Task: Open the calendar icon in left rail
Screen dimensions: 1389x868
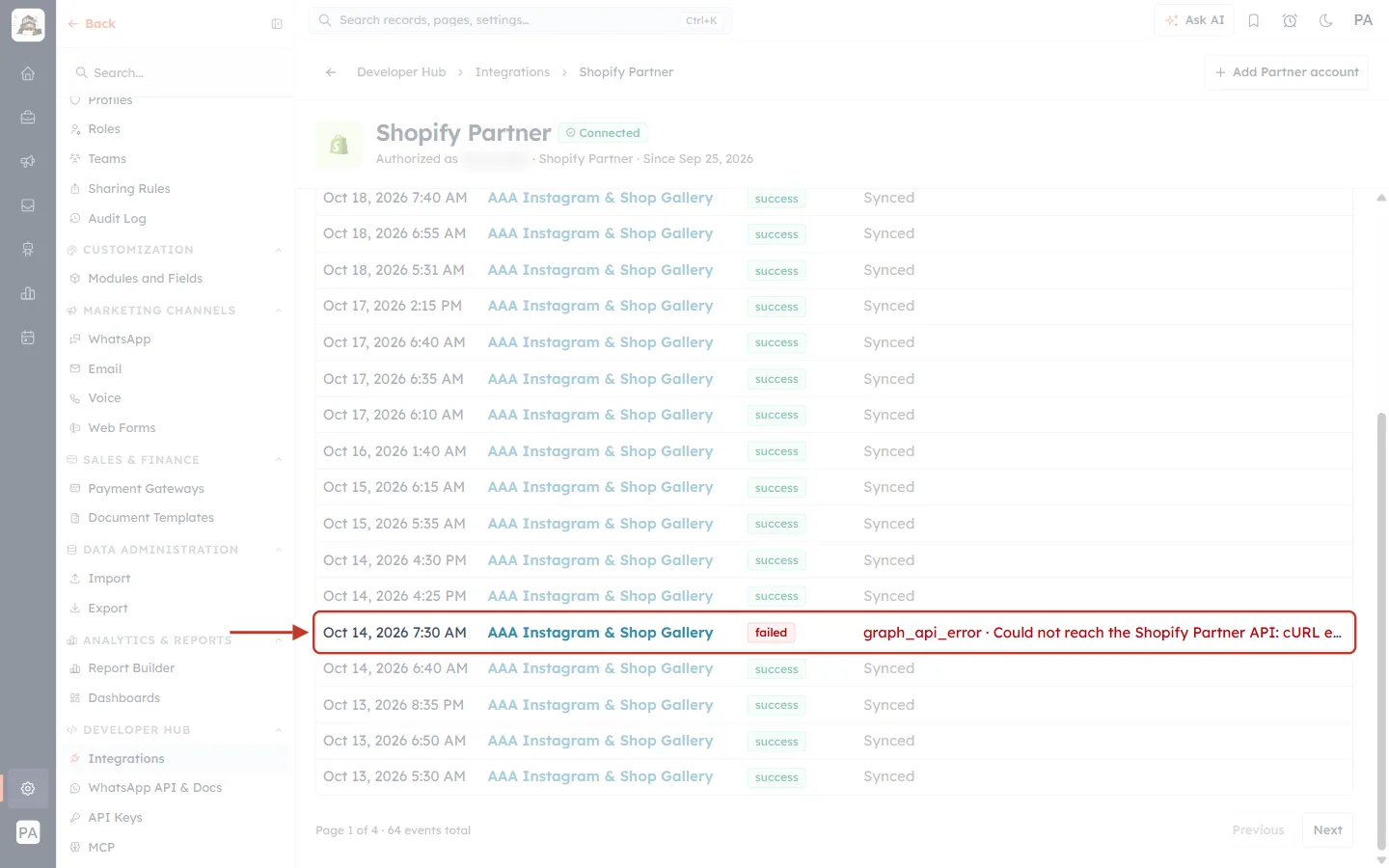Action: [x=28, y=338]
